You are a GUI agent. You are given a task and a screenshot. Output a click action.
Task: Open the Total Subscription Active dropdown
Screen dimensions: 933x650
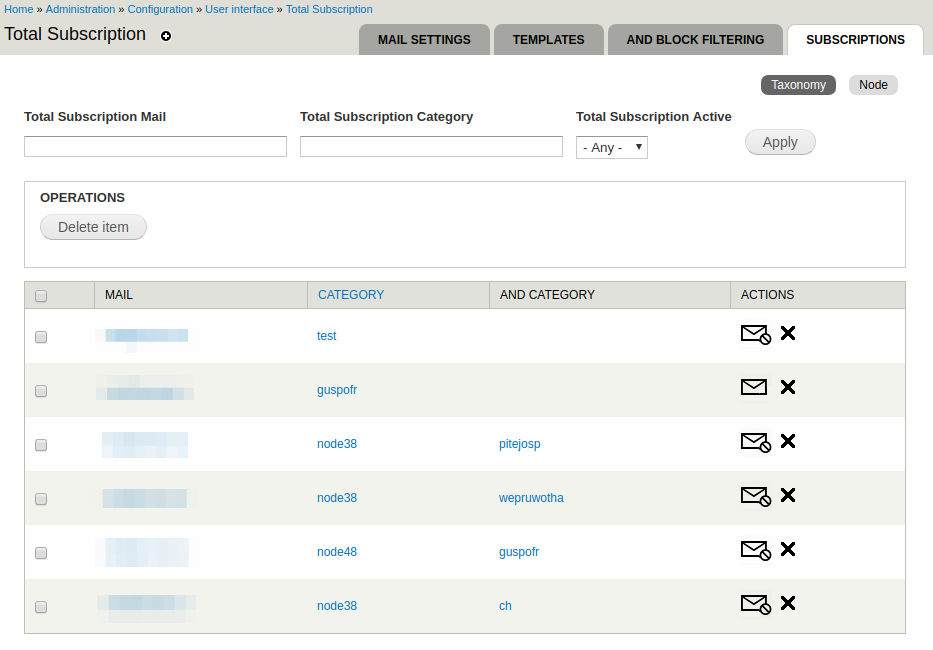click(611, 146)
